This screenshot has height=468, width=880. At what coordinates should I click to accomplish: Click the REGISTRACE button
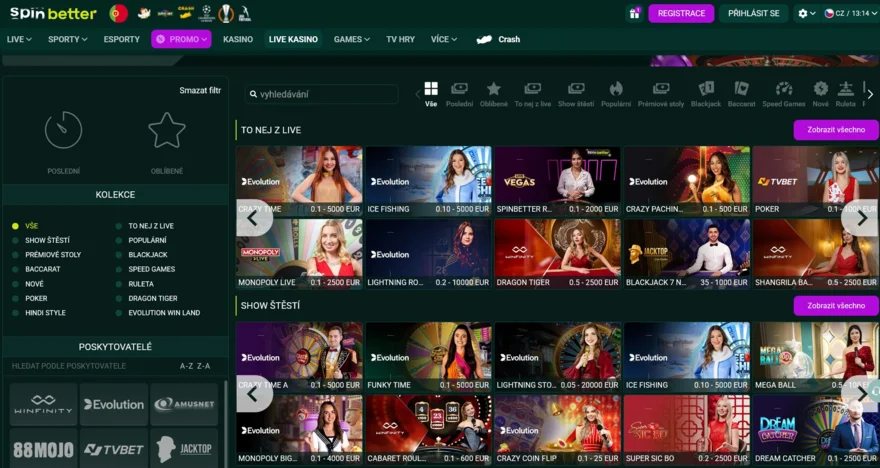pos(681,13)
